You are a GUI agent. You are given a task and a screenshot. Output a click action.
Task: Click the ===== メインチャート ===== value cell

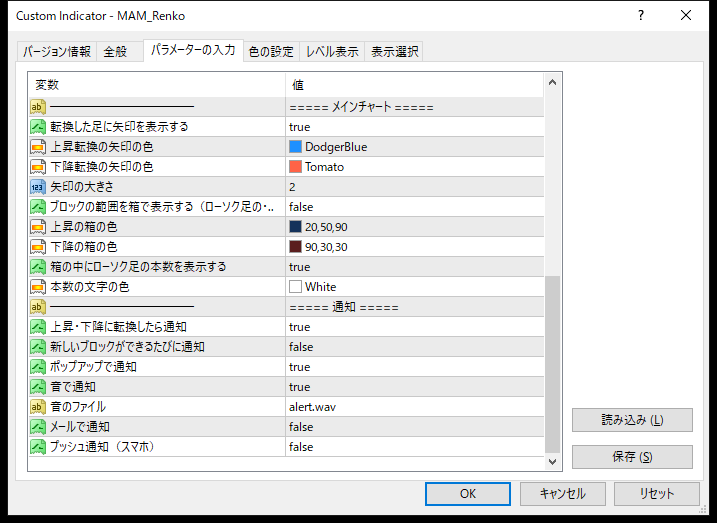click(x=414, y=107)
